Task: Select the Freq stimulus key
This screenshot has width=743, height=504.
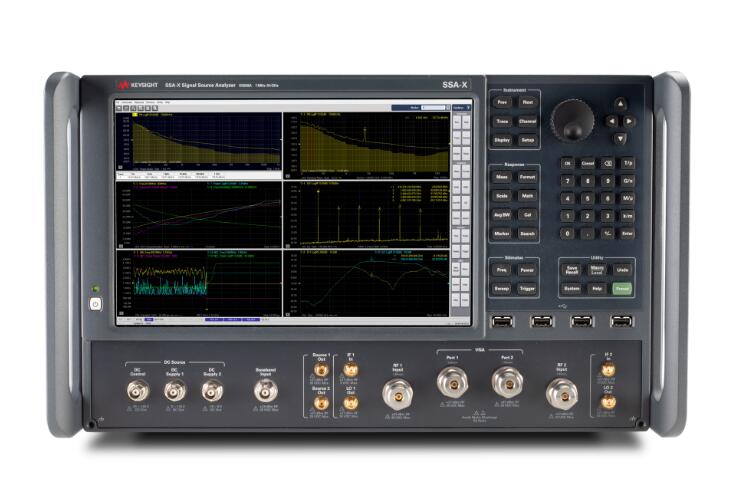Action: [x=502, y=270]
